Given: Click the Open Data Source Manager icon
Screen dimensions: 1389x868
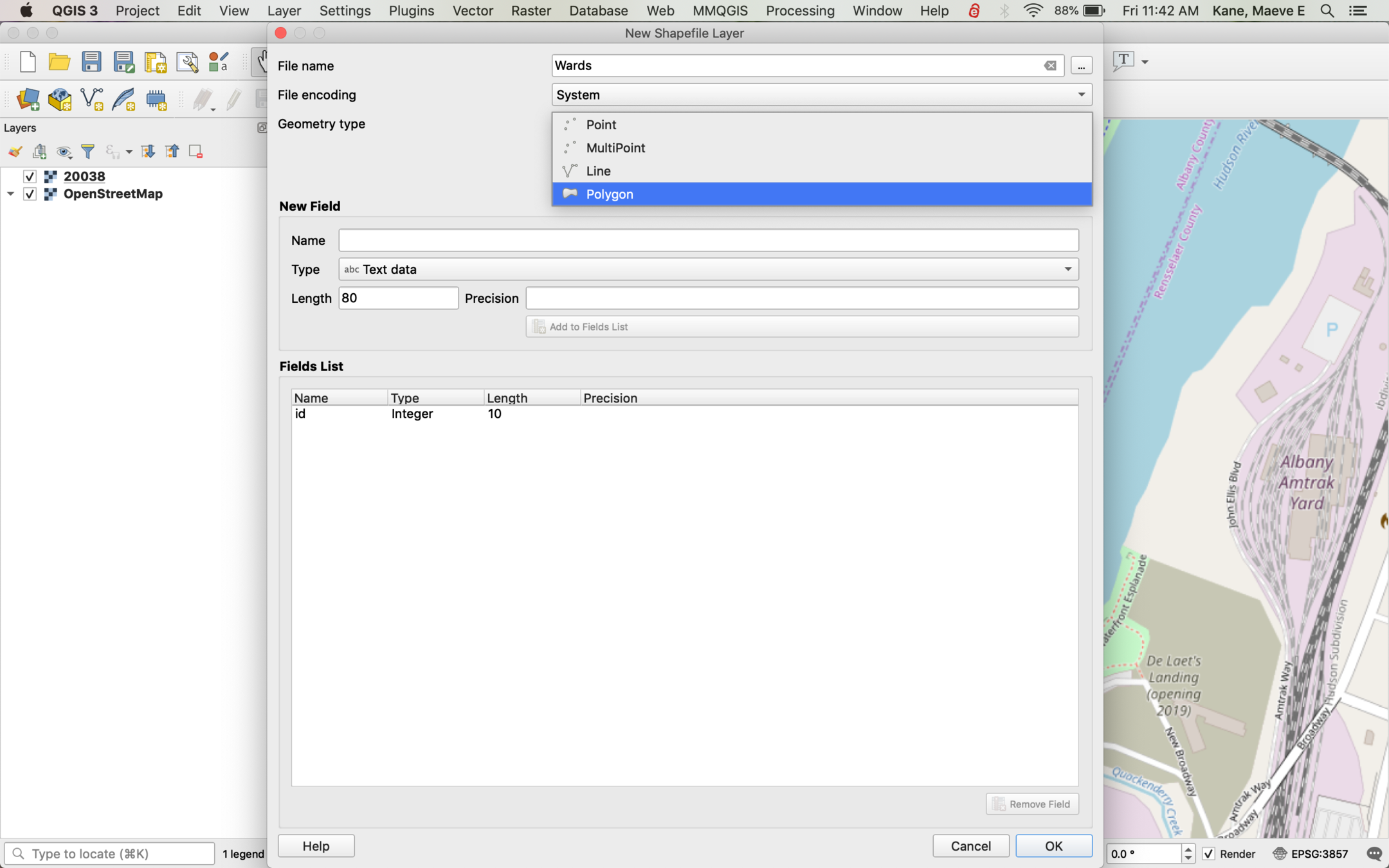Looking at the screenshot, I should tap(28, 100).
